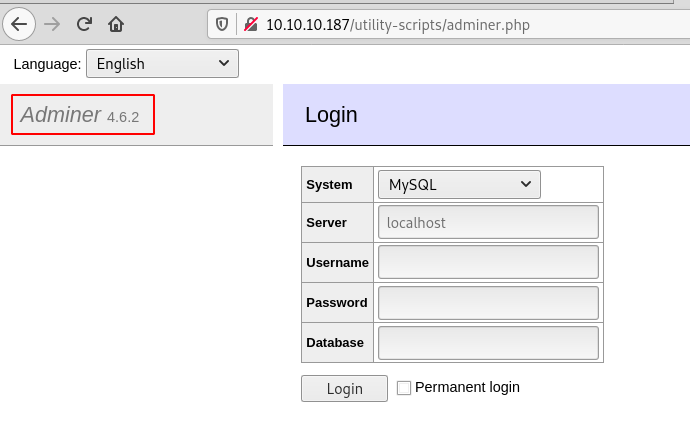Open the browser home page icon
The width and height of the screenshot is (690, 432).
116,24
